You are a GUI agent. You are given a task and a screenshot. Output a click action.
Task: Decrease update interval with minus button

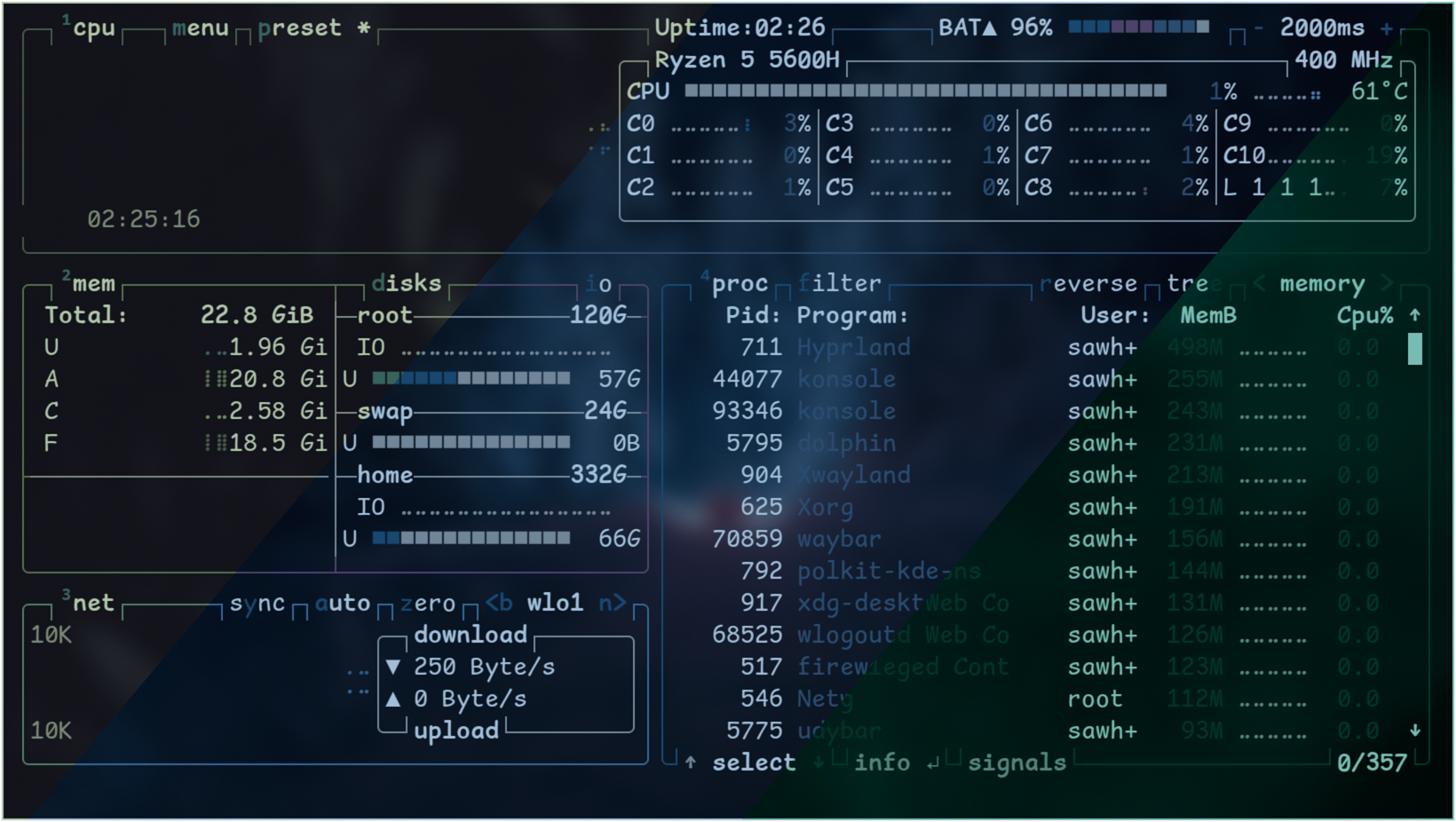[x=1258, y=28]
